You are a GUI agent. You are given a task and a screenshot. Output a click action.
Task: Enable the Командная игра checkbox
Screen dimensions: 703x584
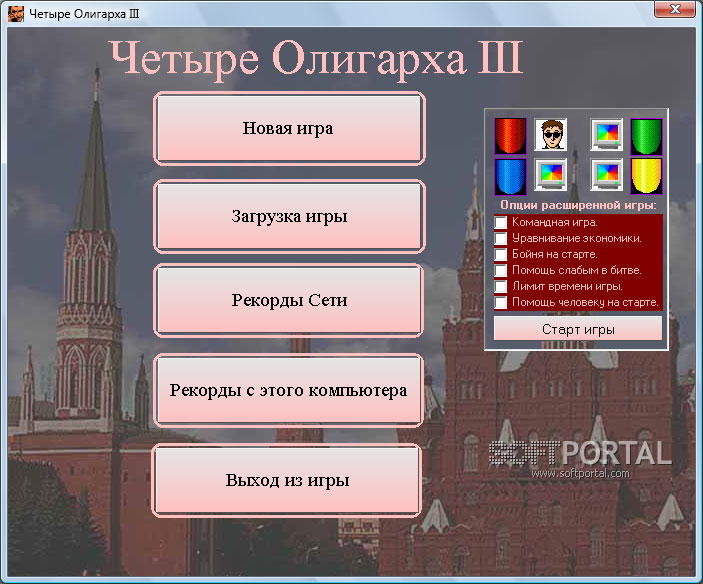click(x=500, y=222)
